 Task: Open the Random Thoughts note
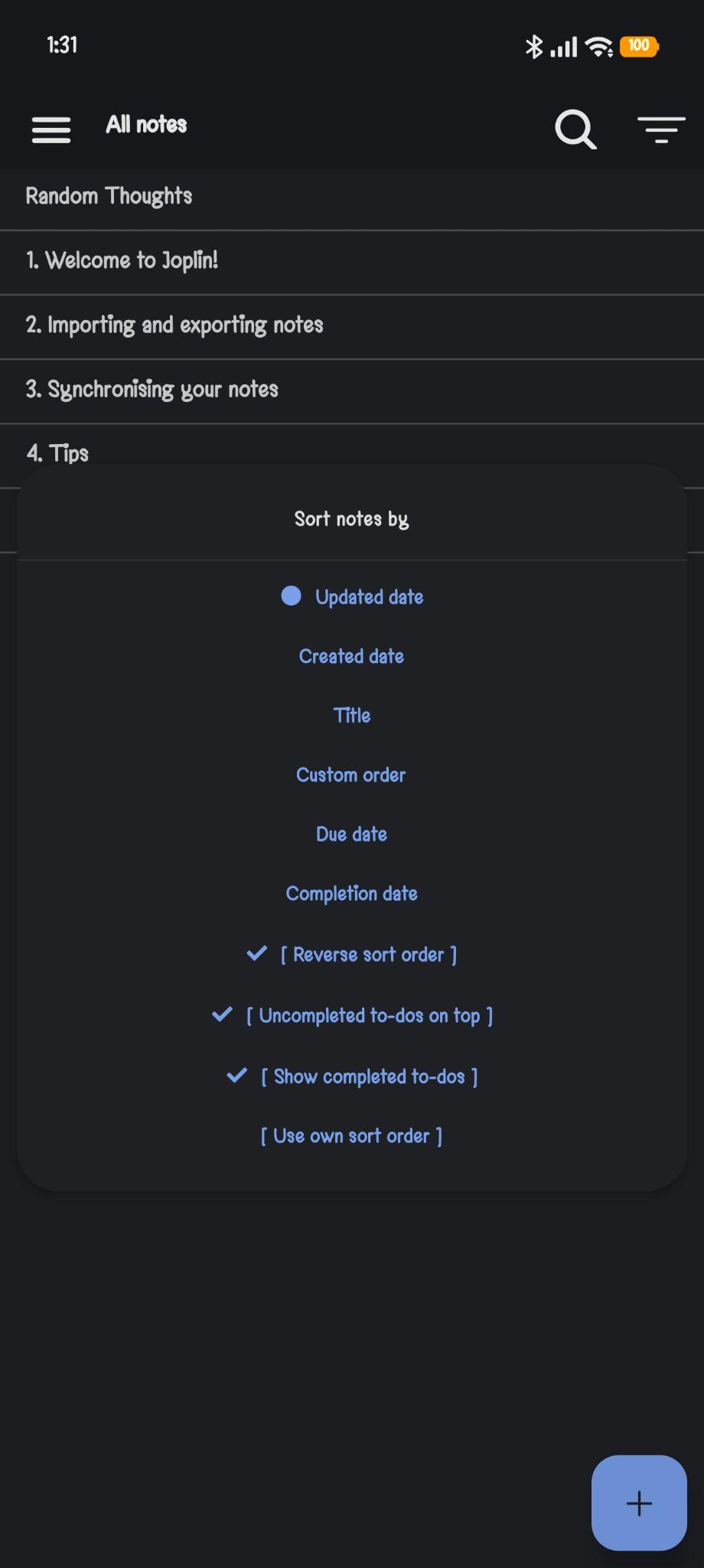click(352, 197)
